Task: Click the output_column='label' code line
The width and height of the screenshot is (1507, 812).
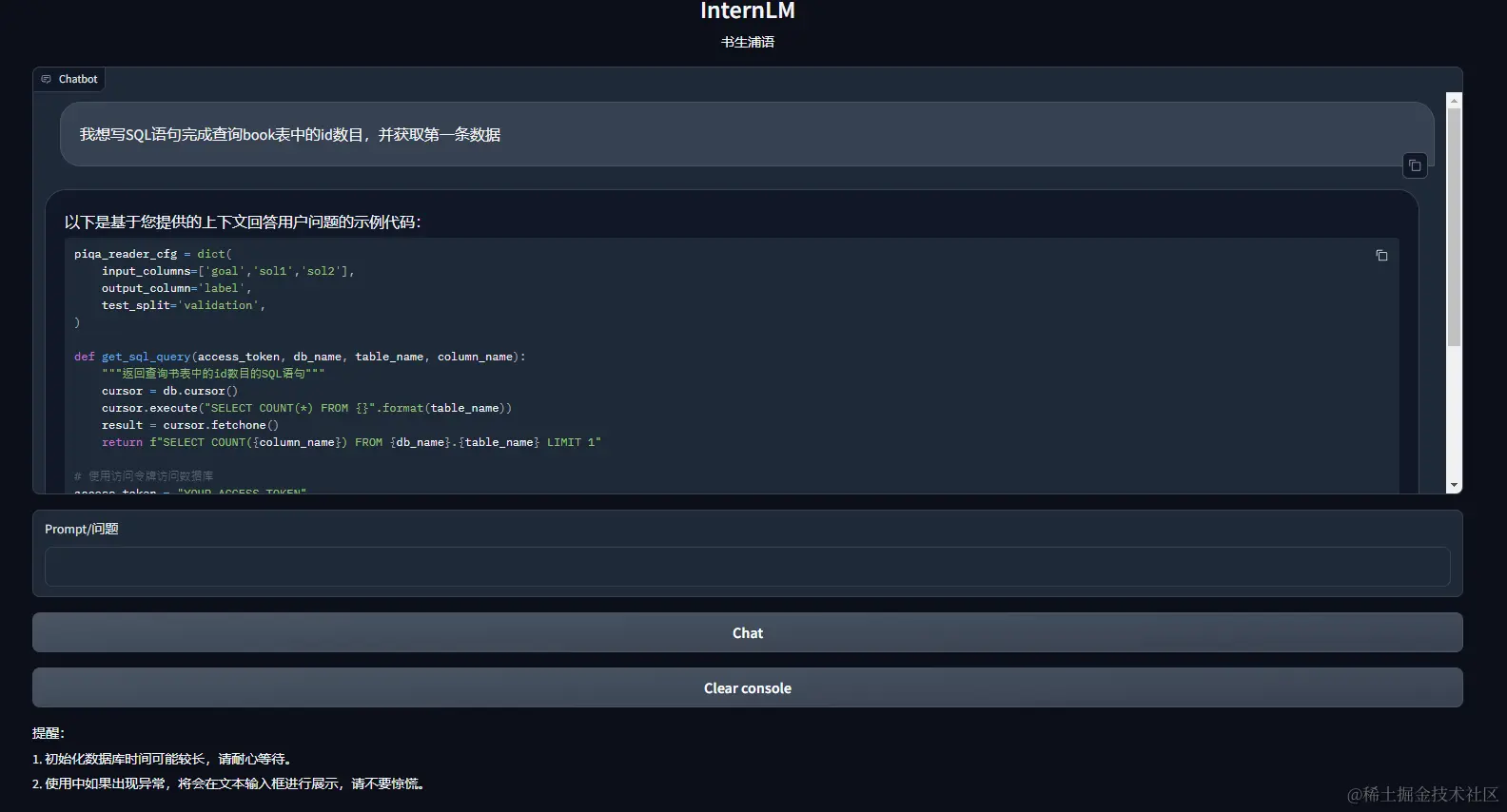Action: (x=176, y=288)
